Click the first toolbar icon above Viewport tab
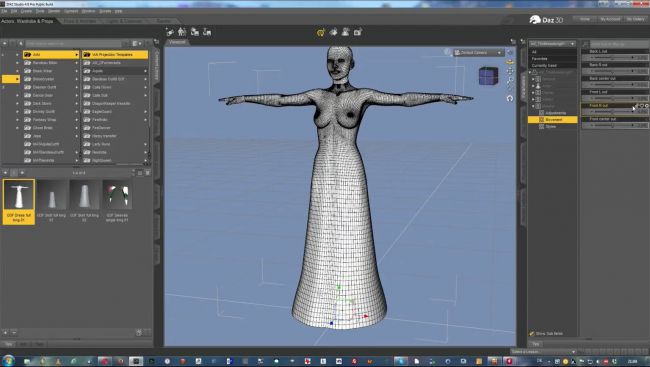Screen dimensions: 650x367 tap(170, 32)
